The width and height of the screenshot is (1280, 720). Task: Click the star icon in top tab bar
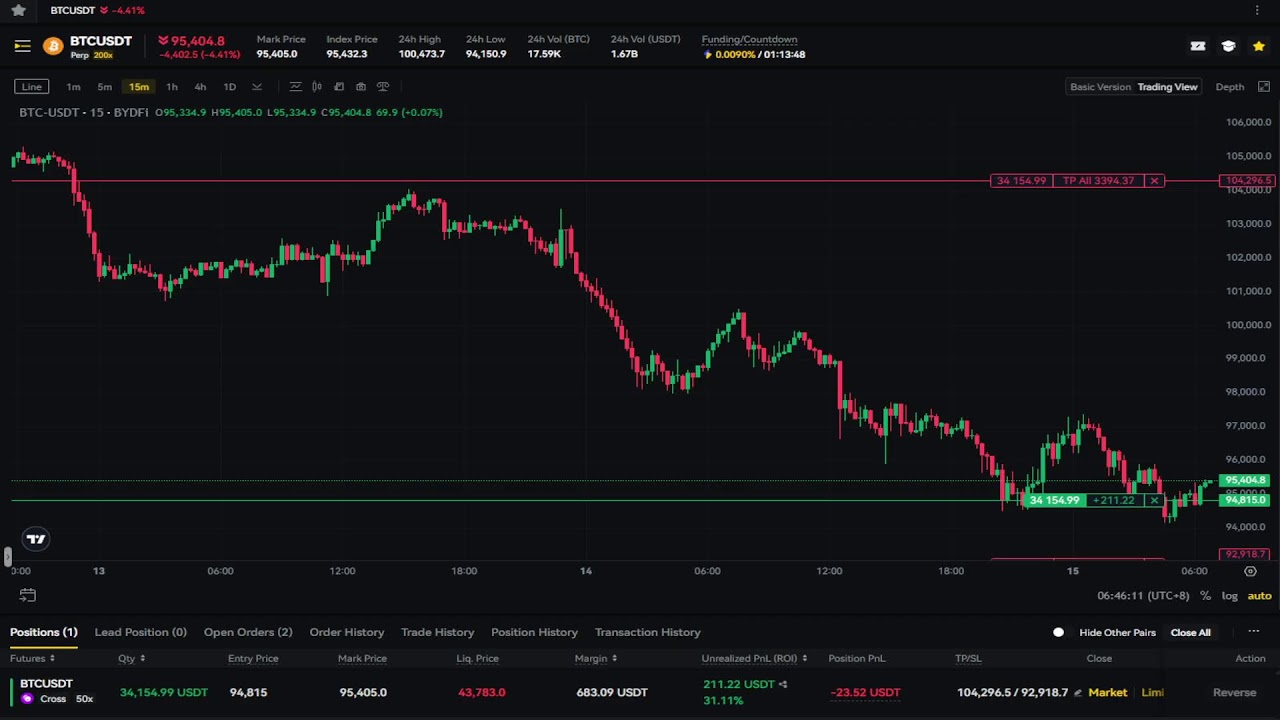pos(18,10)
